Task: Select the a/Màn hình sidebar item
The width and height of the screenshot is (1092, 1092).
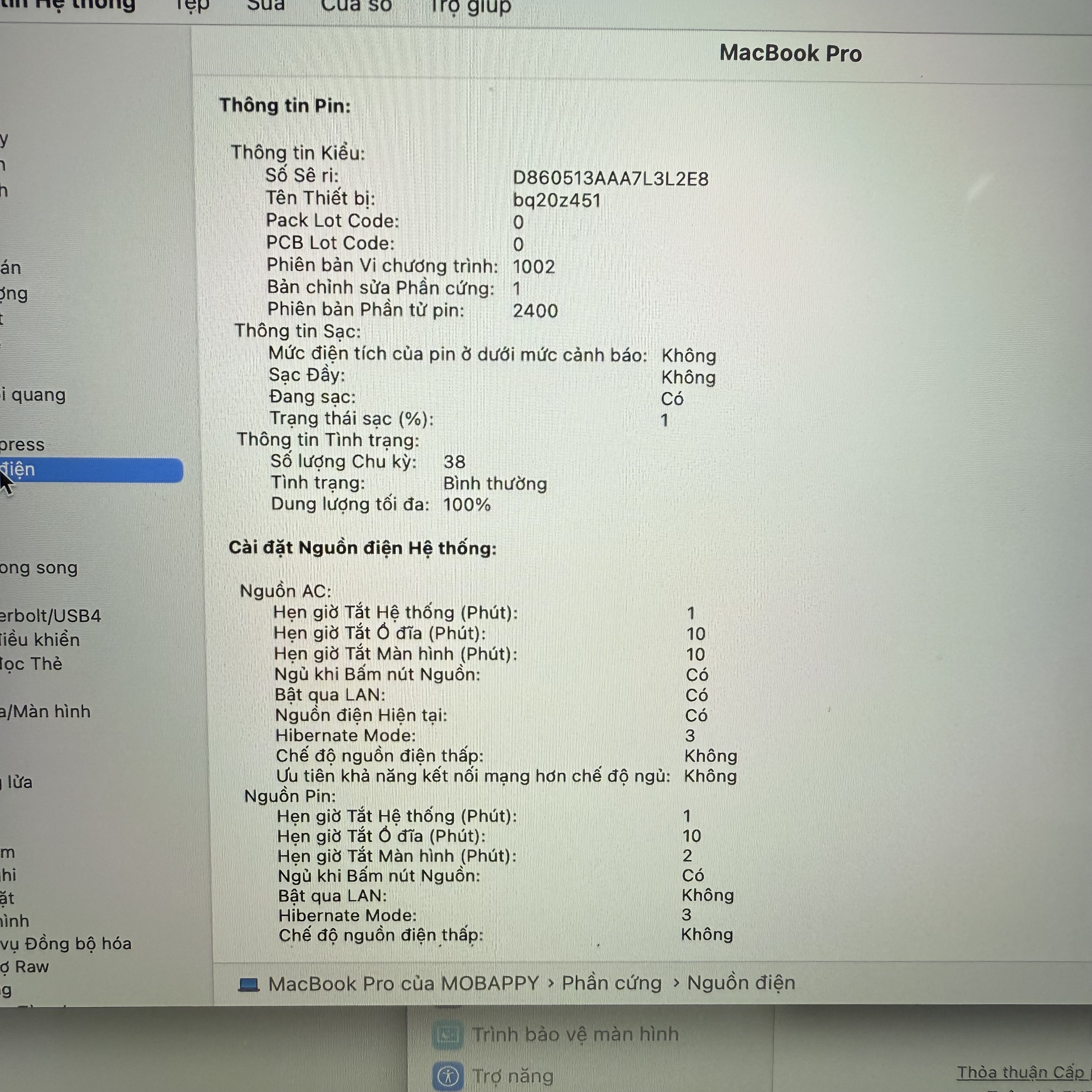Action: click(45, 711)
